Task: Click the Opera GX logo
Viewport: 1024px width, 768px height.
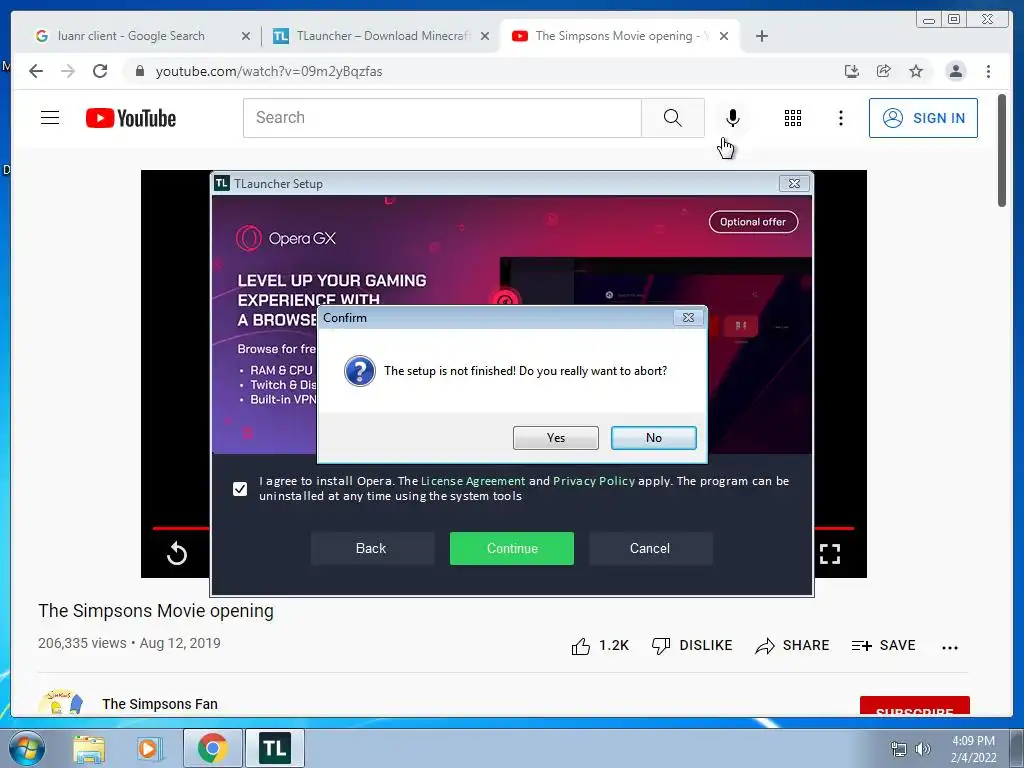Action: click(286, 238)
